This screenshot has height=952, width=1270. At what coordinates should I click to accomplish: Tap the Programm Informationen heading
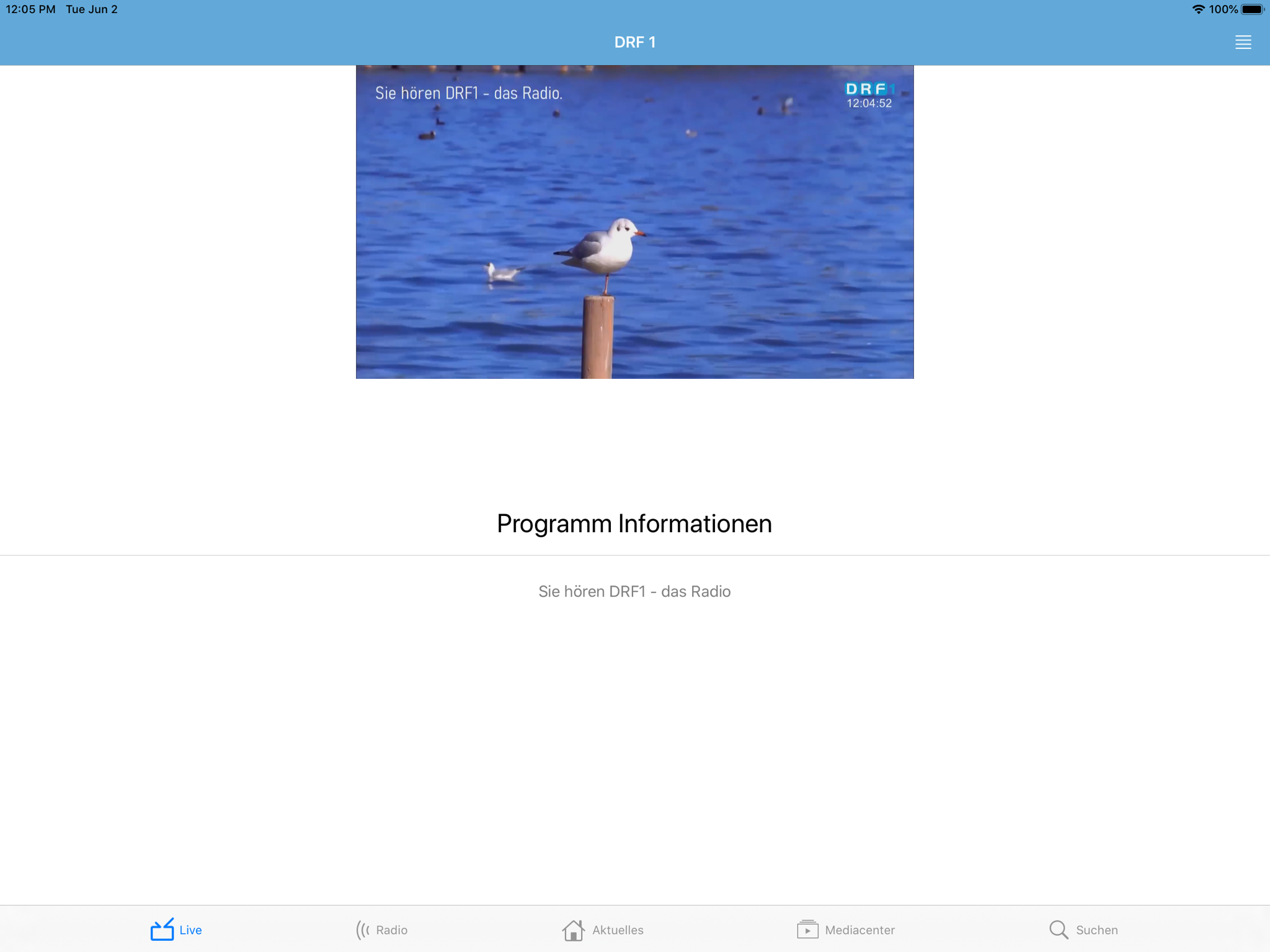pos(634,523)
